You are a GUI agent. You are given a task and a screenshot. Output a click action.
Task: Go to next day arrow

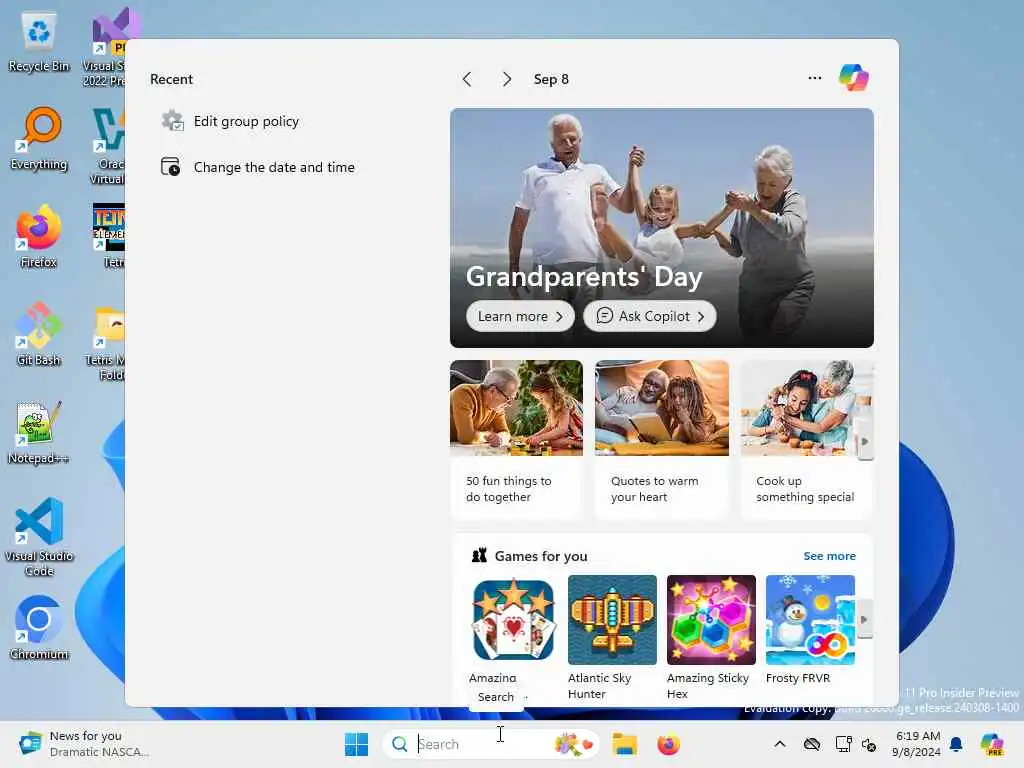pos(507,79)
